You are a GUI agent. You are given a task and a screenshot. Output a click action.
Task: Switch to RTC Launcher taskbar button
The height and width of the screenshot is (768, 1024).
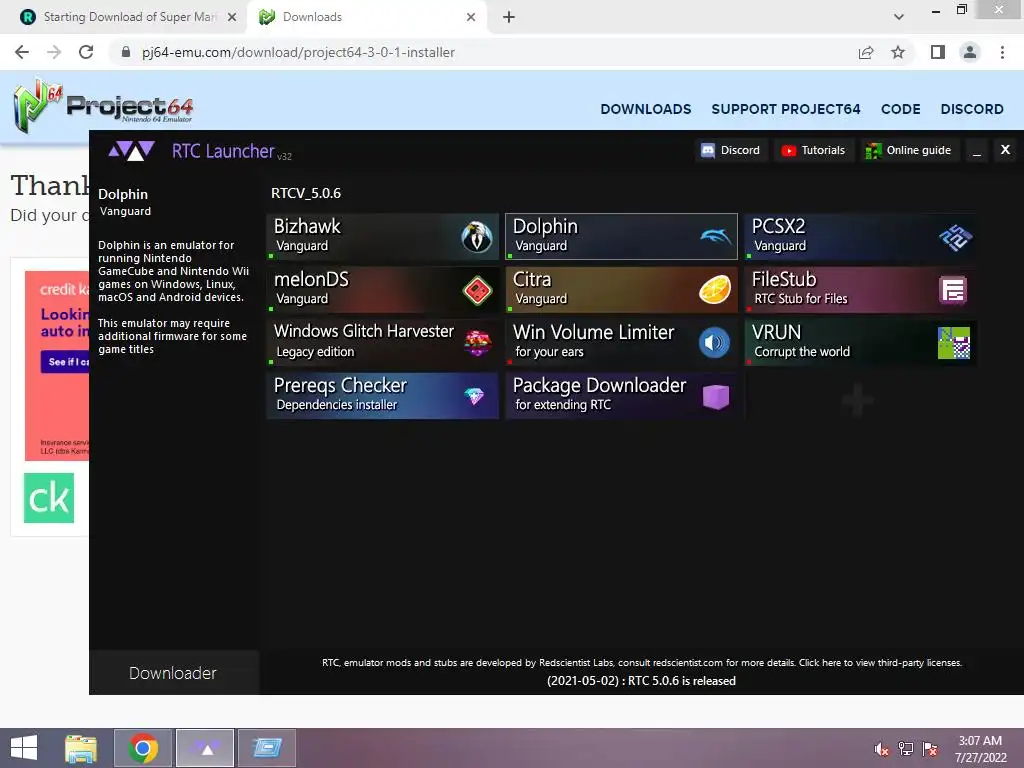tap(205, 748)
